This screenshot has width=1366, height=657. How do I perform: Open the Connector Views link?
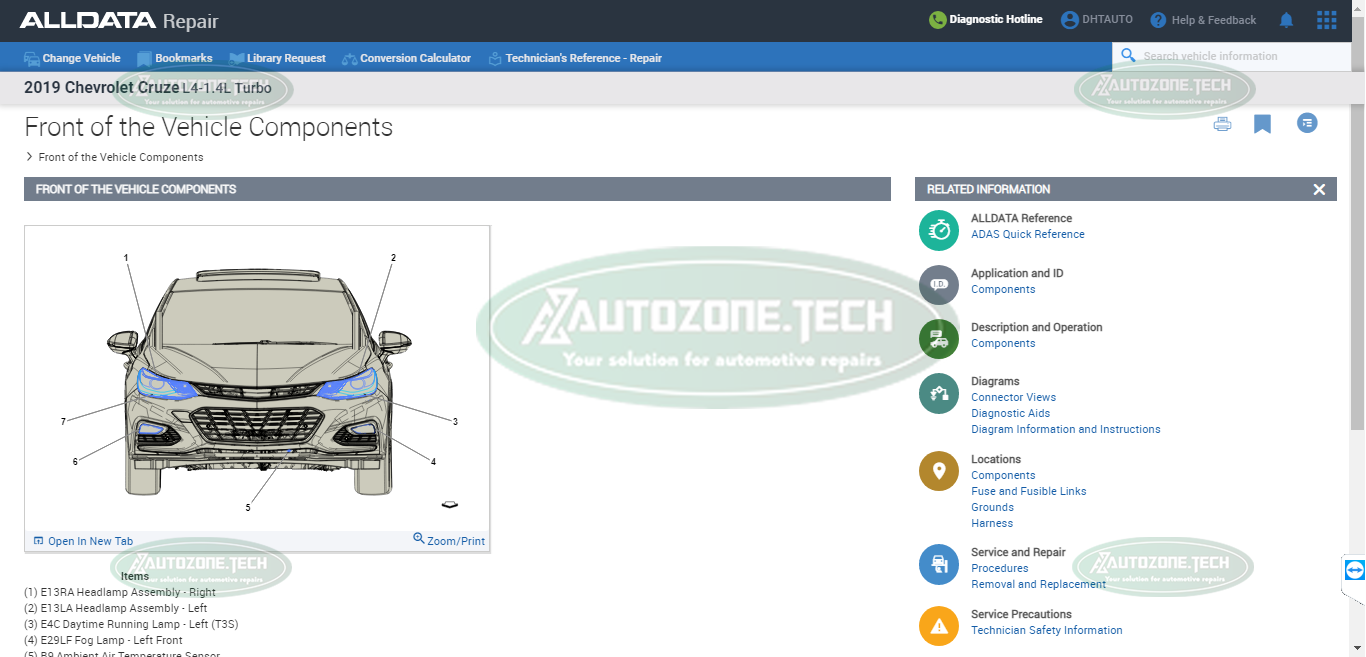(x=1013, y=397)
